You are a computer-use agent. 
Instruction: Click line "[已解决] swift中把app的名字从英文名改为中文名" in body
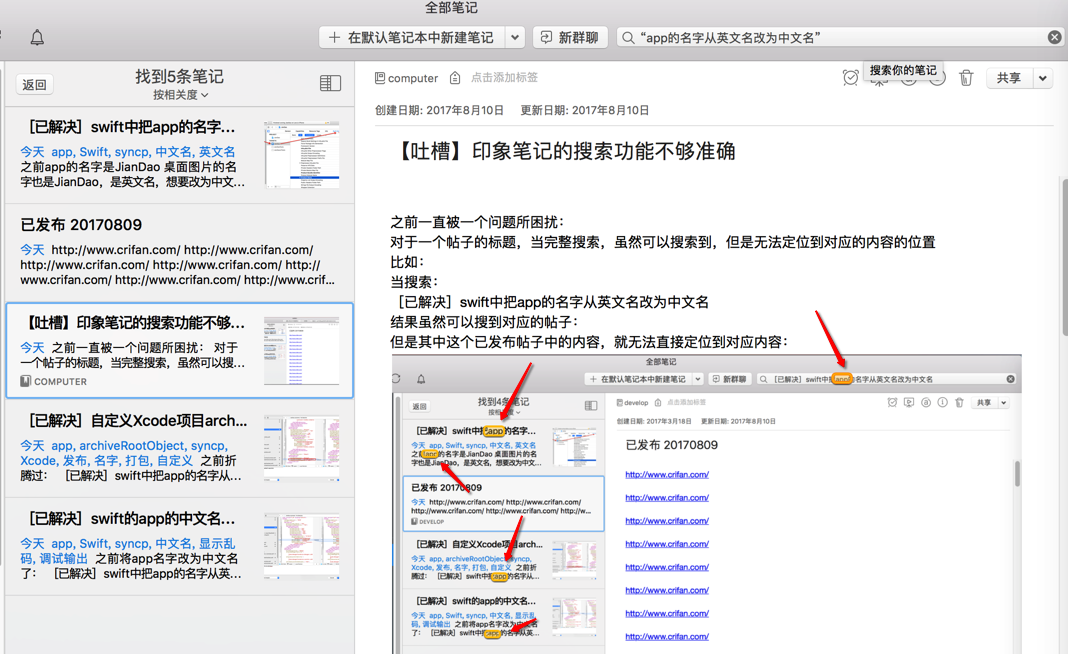tap(550, 302)
